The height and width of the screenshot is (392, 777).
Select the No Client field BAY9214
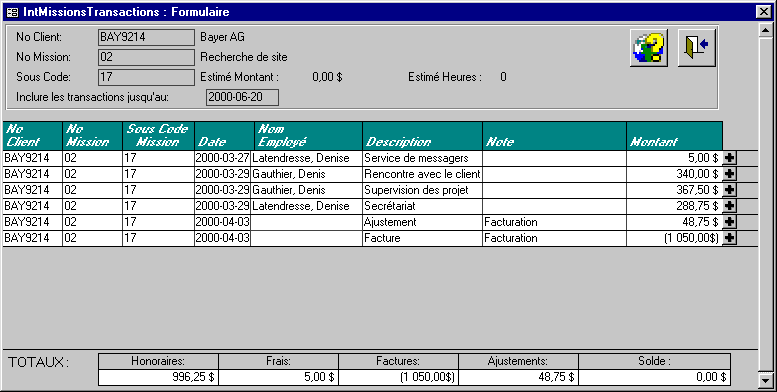146,37
